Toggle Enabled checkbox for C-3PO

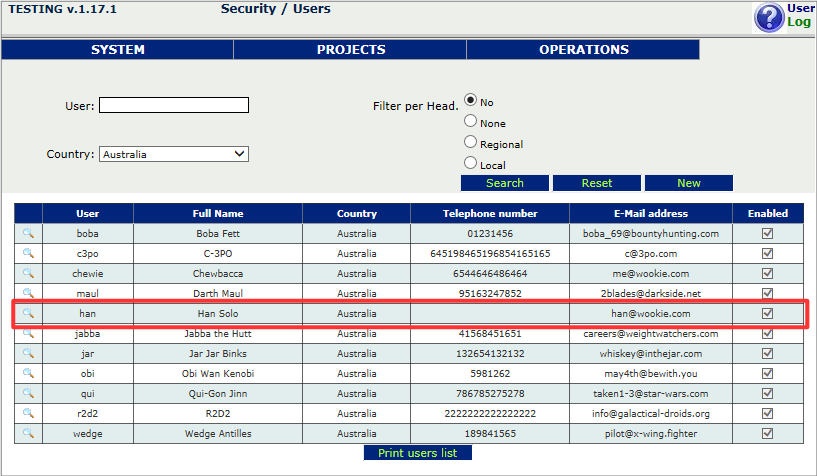point(768,253)
